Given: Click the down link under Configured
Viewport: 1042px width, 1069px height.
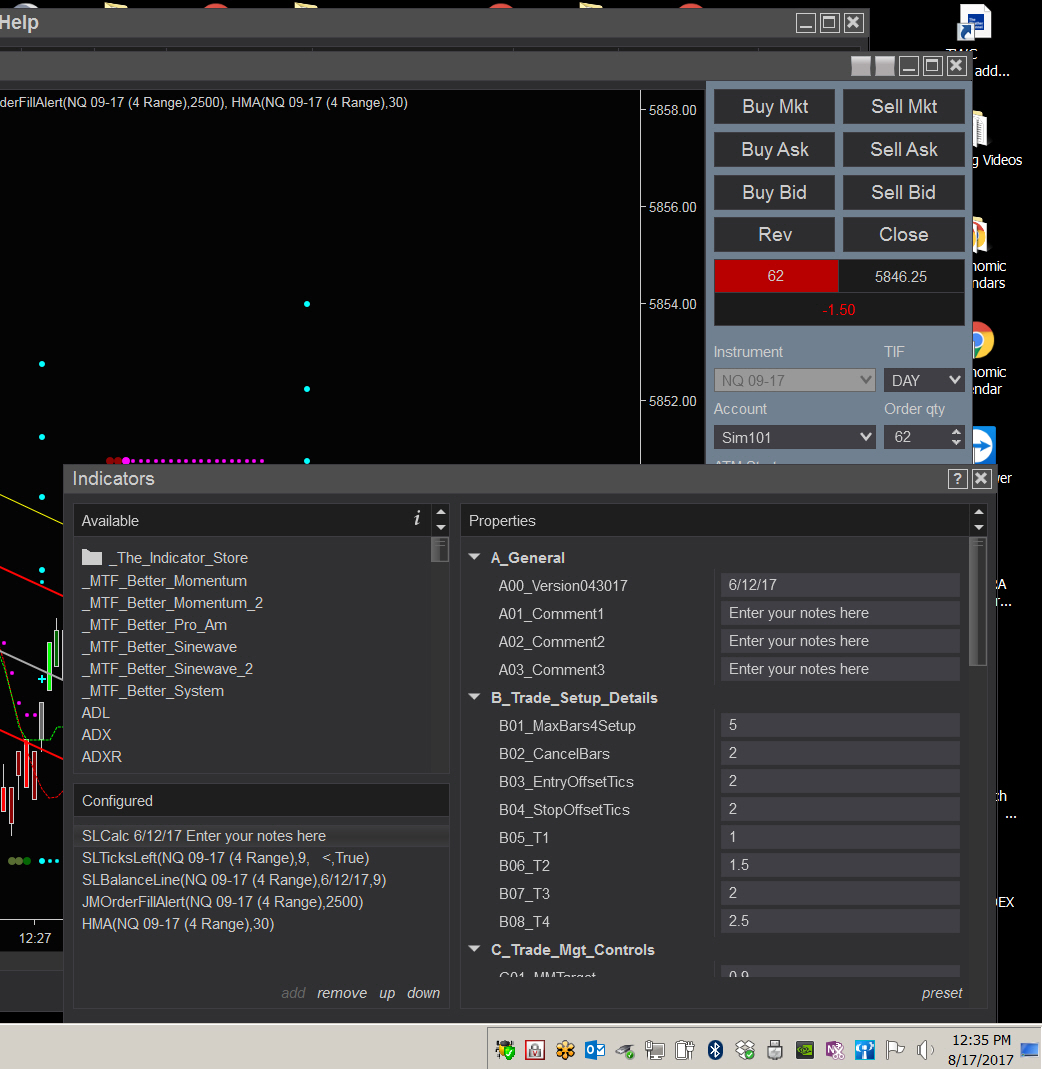Looking at the screenshot, I should 423,993.
